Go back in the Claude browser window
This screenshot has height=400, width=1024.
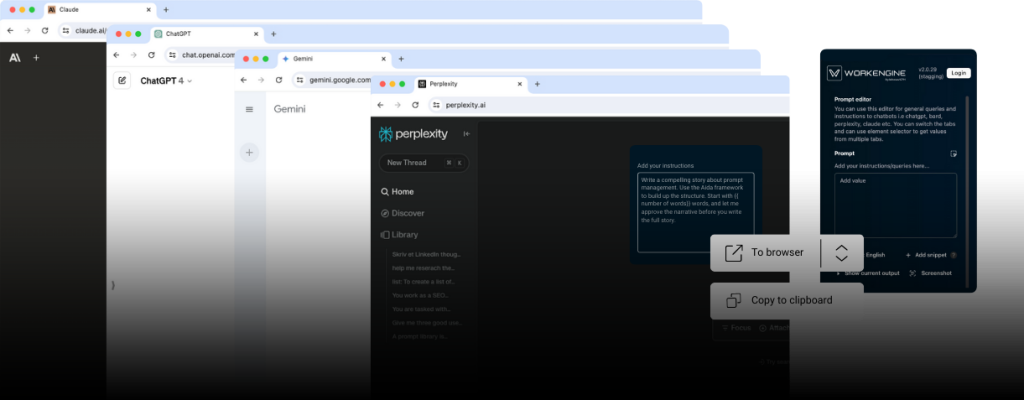pyautogui.click(x=10, y=30)
